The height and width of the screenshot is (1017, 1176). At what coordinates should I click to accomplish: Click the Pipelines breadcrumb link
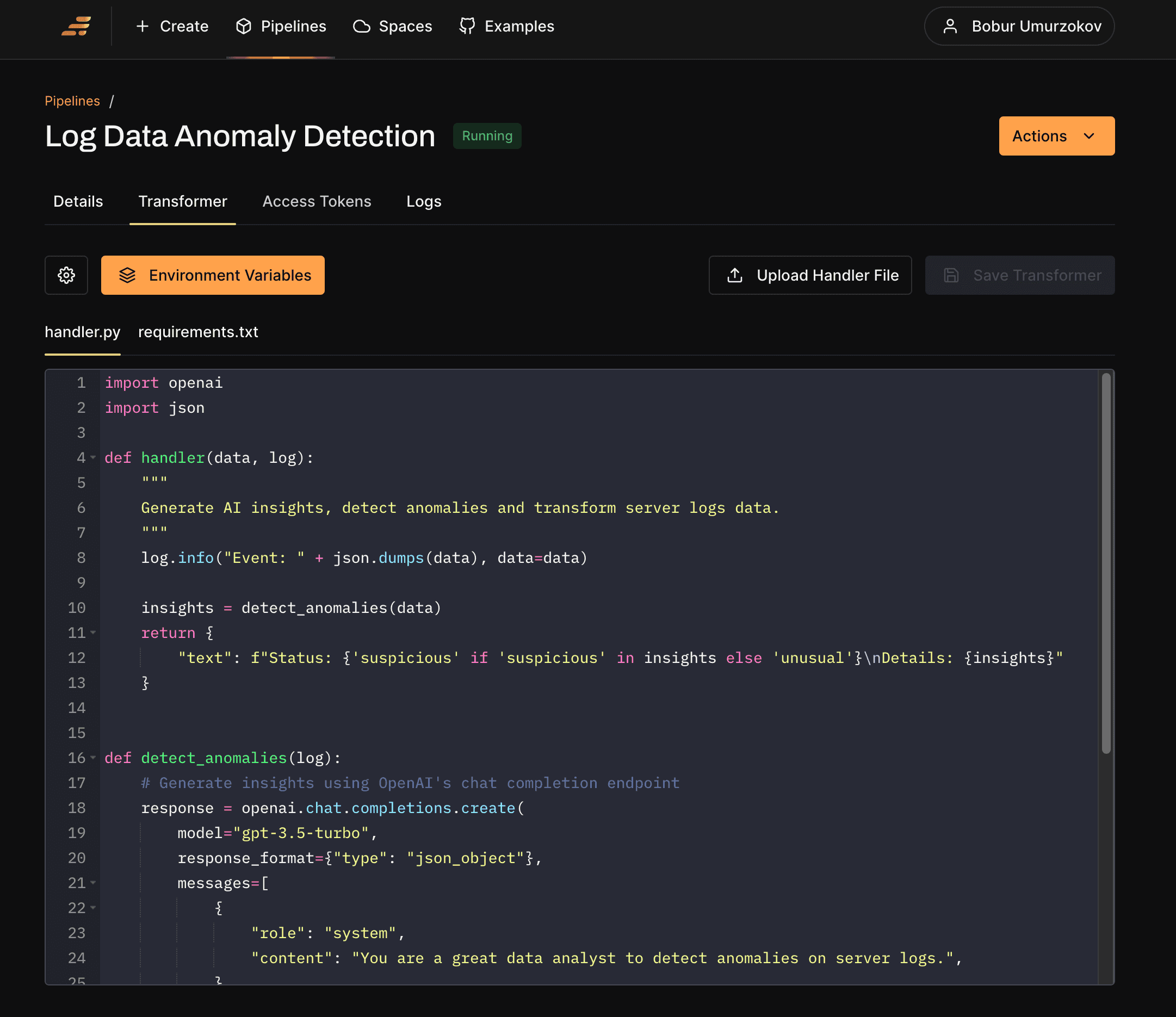click(x=72, y=101)
